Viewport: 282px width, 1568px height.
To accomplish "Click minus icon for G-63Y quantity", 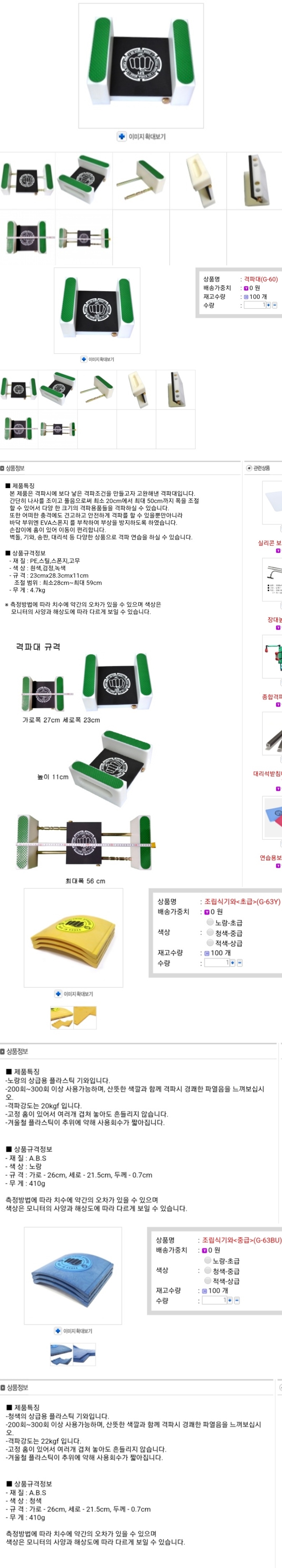I will pyautogui.click(x=240, y=963).
